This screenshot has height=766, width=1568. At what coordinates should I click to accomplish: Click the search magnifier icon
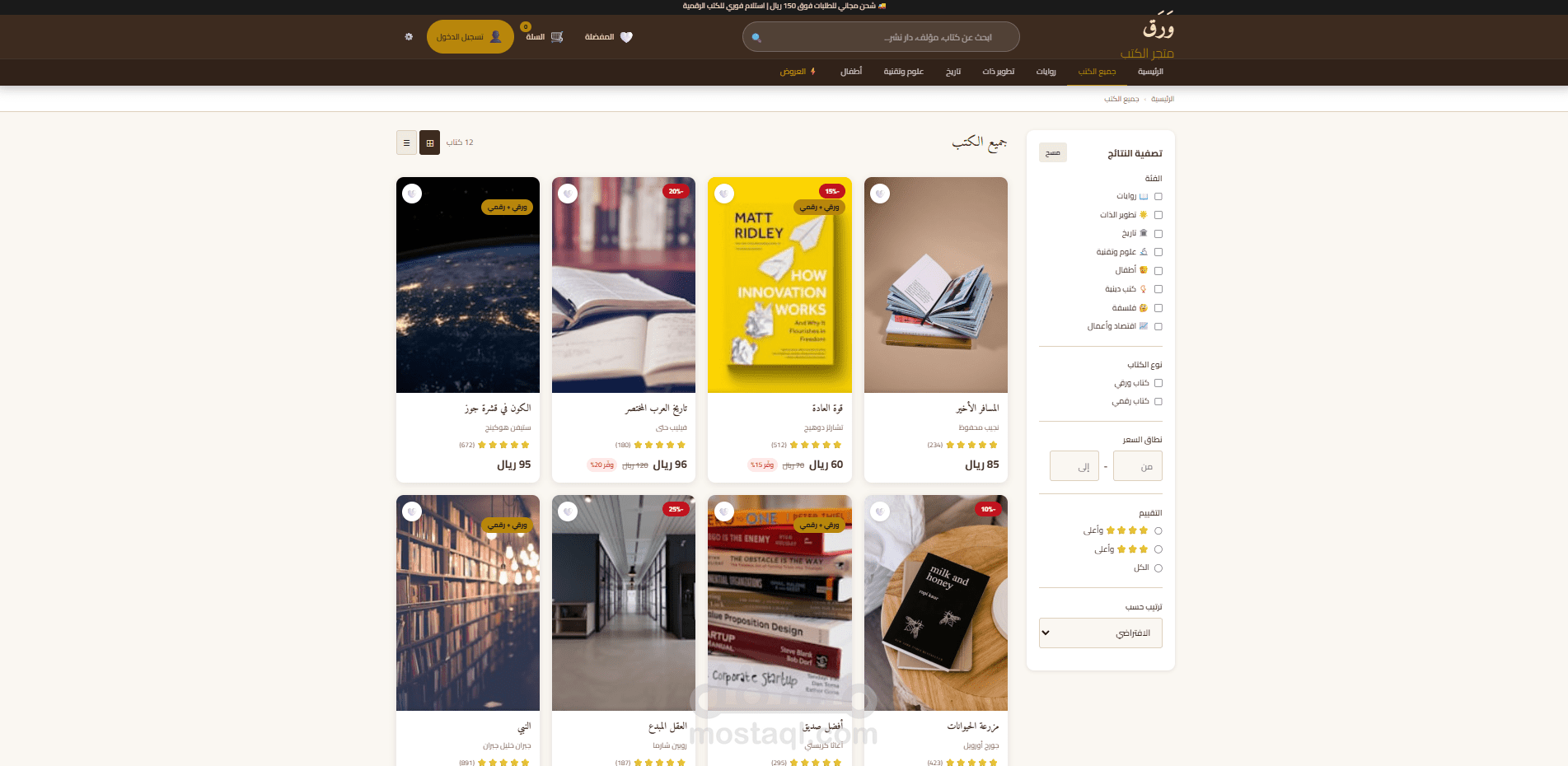(756, 37)
